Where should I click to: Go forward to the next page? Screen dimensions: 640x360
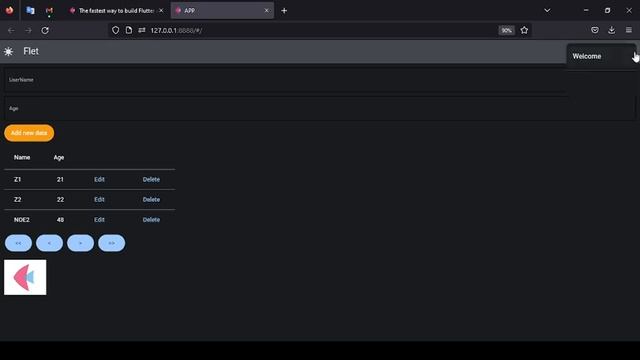(x=28, y=30)
